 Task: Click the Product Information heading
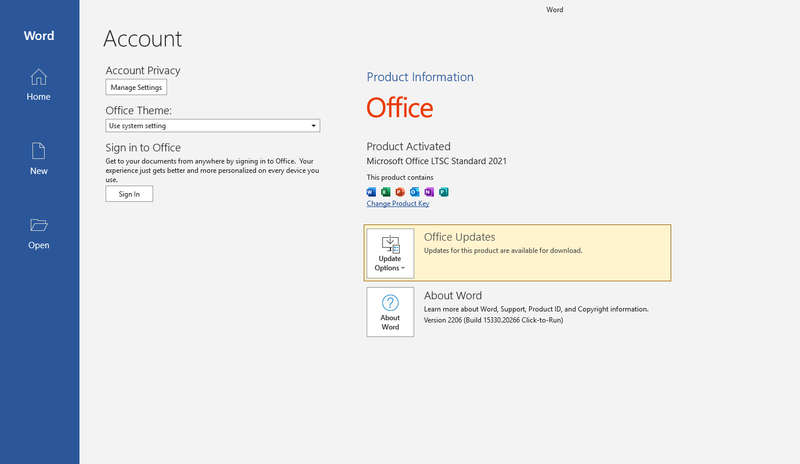(x=420, y=77)
